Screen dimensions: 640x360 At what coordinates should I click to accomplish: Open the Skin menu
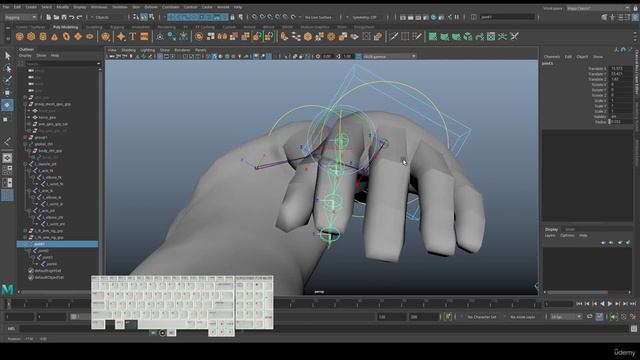136,7
